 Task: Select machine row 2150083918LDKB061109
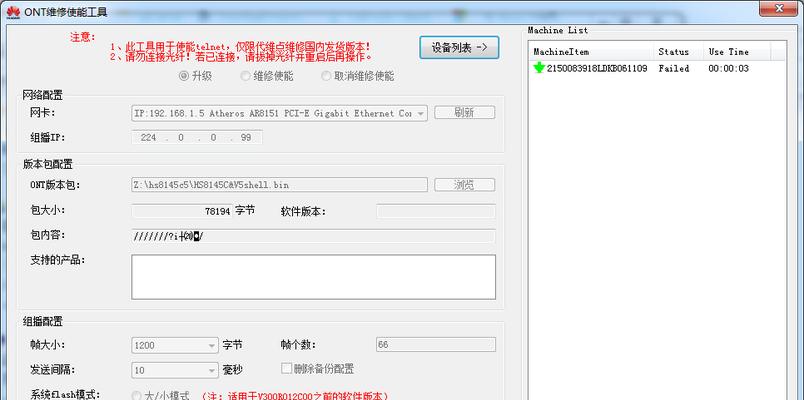(x=597, y=68)
